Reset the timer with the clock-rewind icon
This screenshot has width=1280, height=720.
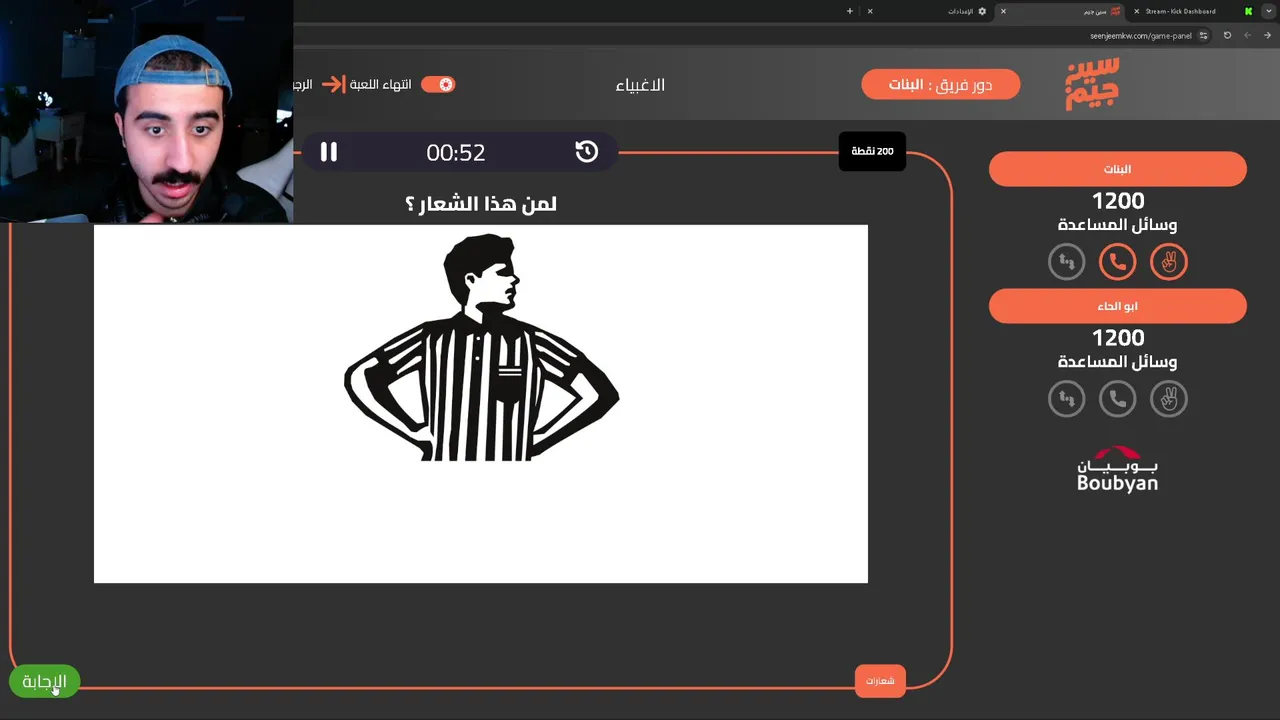pyautogui.click(x=587, y=152)
